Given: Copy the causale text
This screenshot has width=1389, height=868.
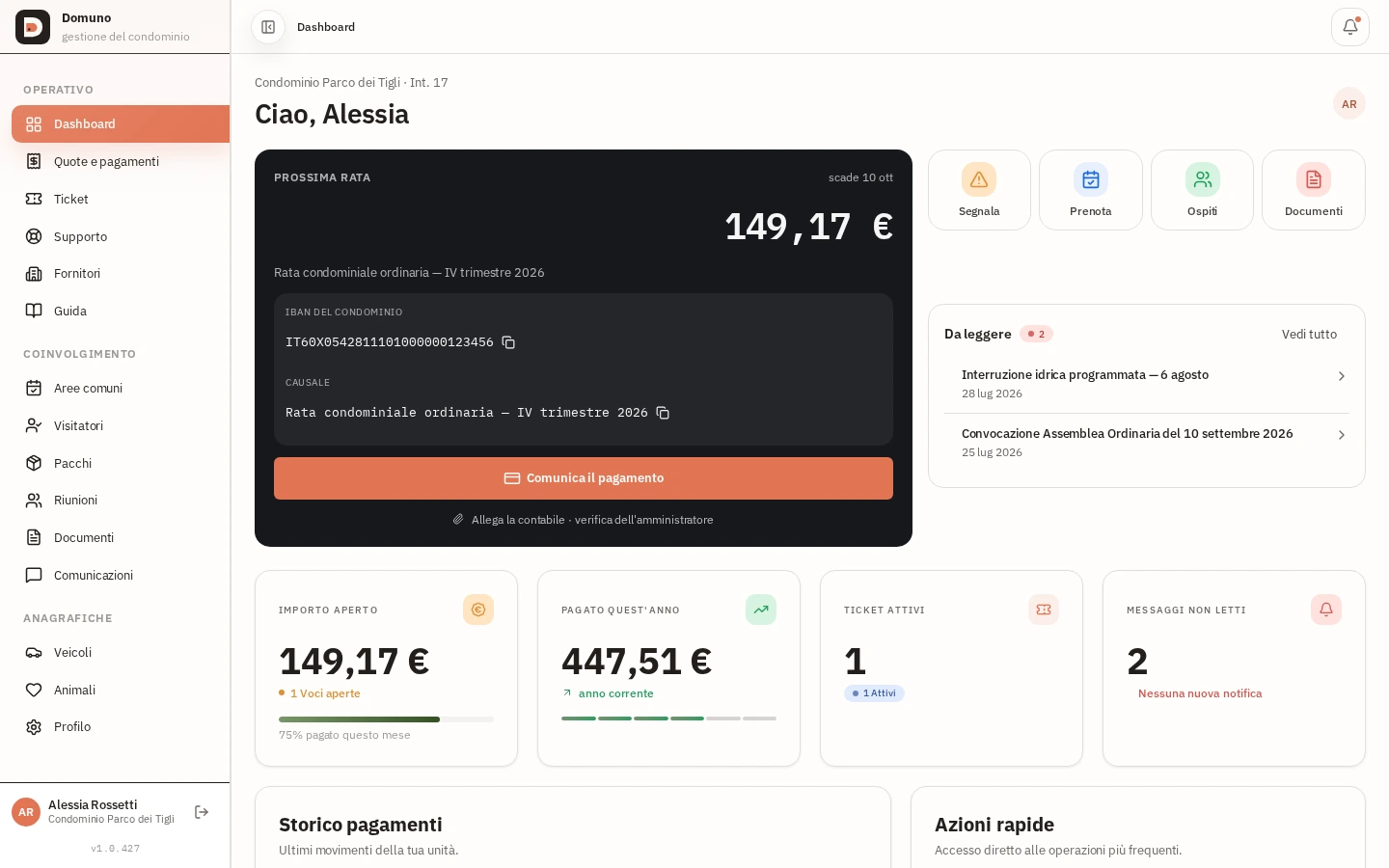Looking at the screenshot, I should 663,413.
